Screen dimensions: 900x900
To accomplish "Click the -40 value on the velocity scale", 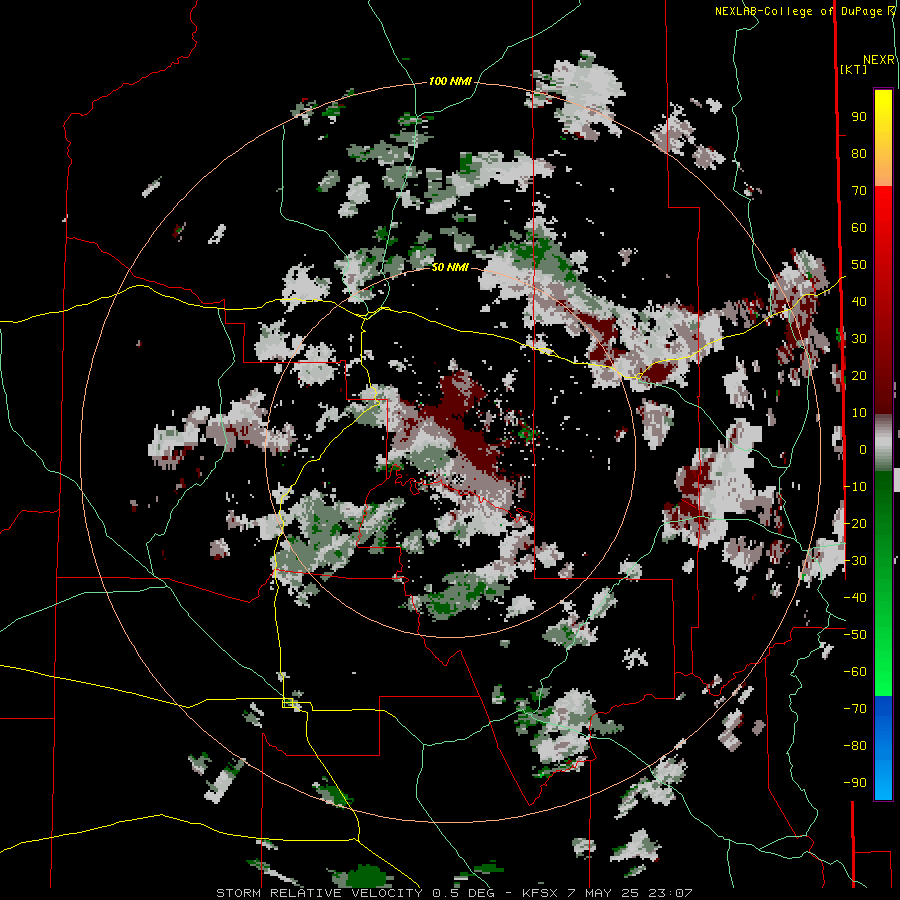I will [x=855, y=598].
